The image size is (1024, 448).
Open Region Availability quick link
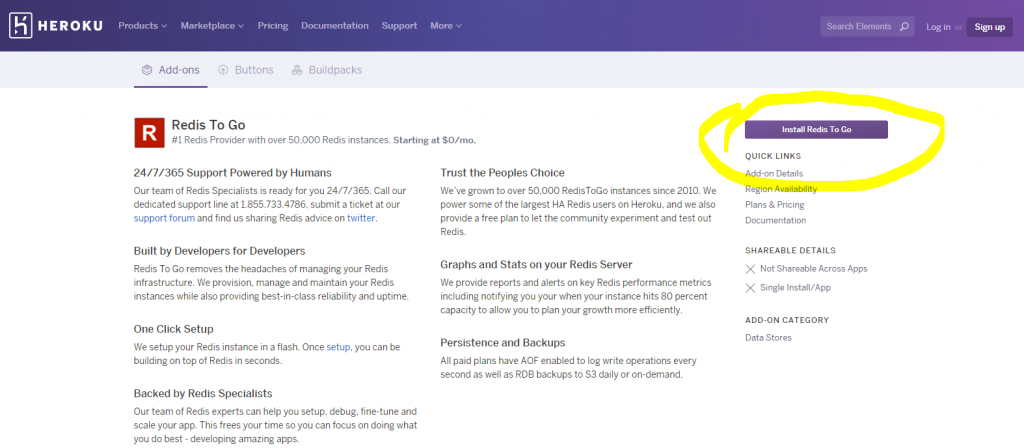[781, 189]
